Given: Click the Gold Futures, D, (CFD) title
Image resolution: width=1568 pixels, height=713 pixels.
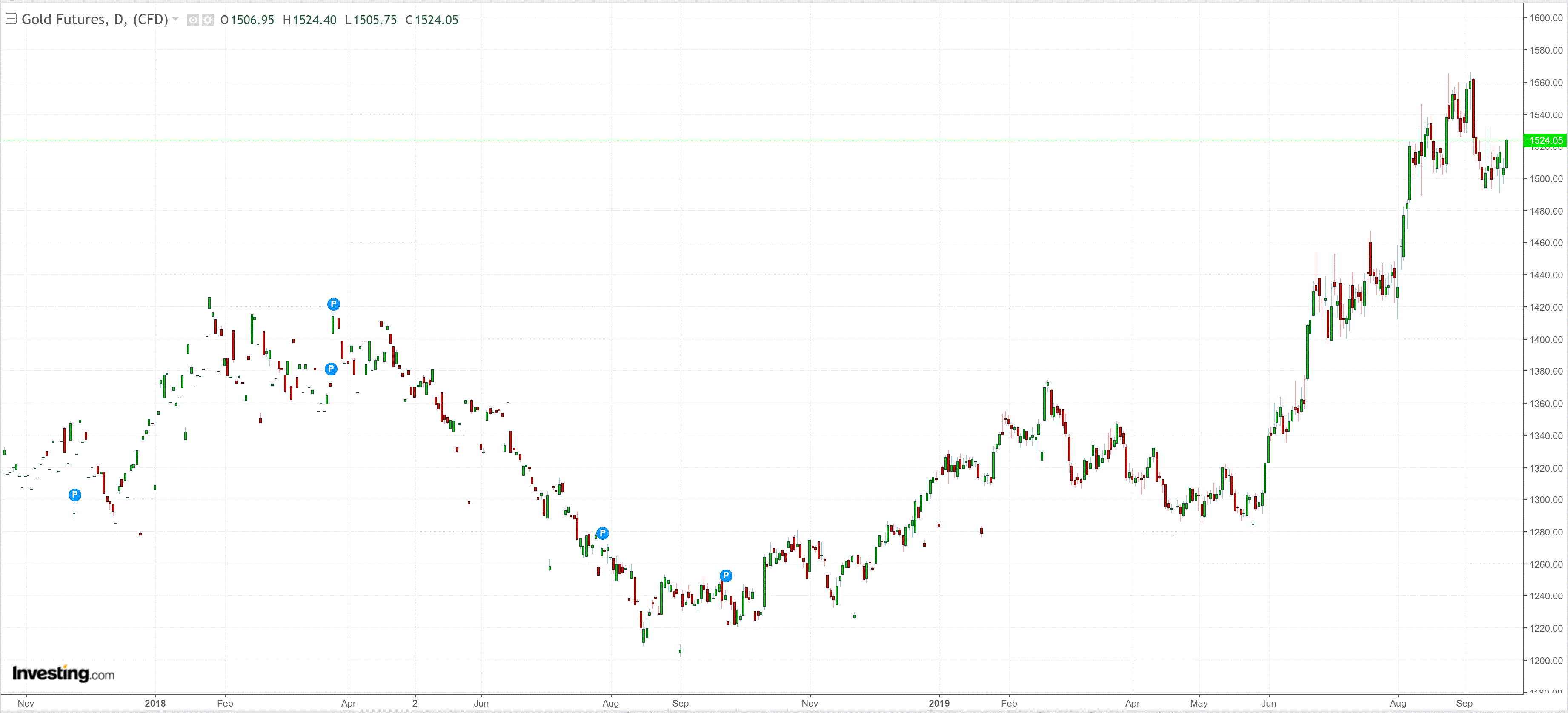Looking at the screenshot, I should [x=94, y=20].
